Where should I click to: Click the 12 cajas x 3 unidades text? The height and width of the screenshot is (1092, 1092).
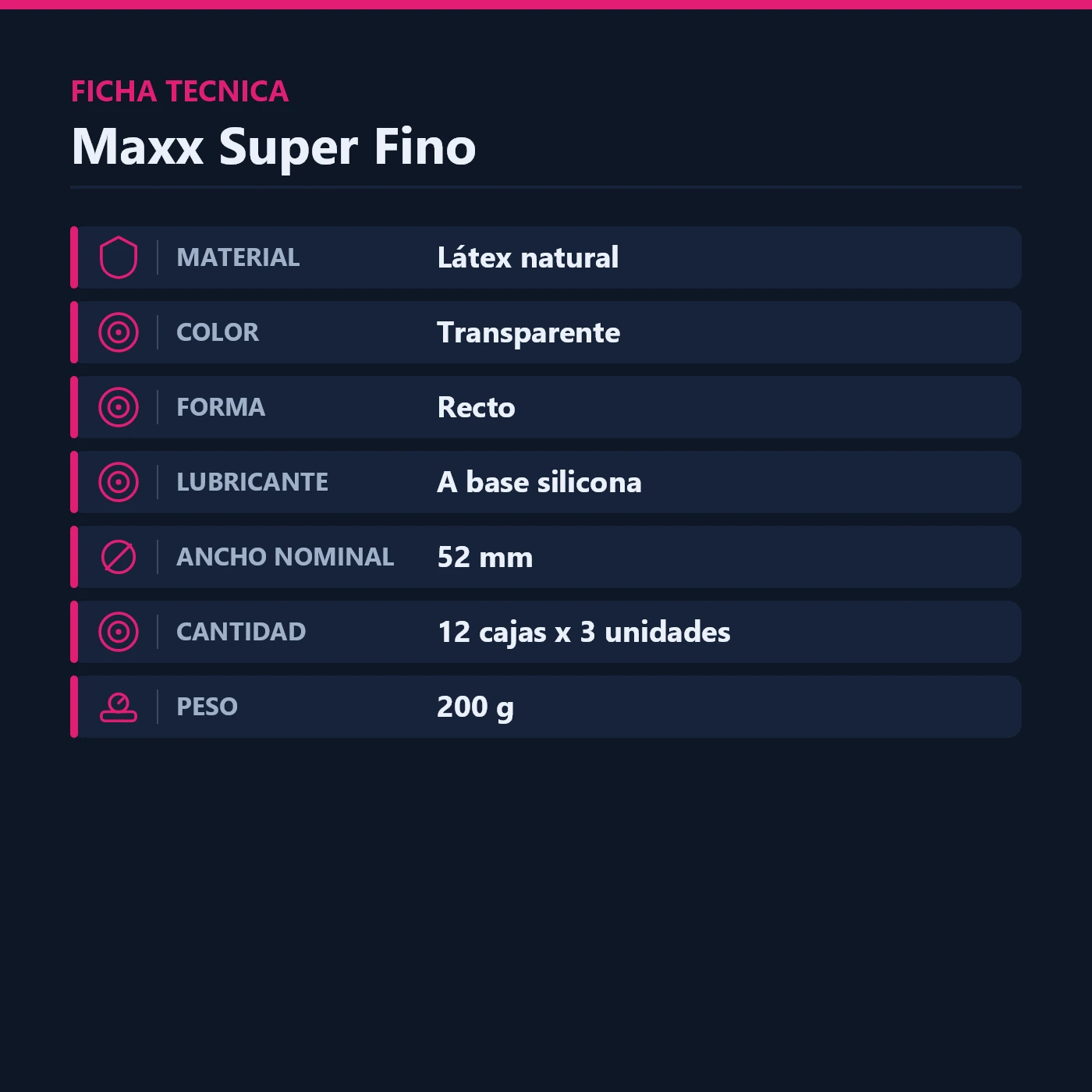pos(584,633)
